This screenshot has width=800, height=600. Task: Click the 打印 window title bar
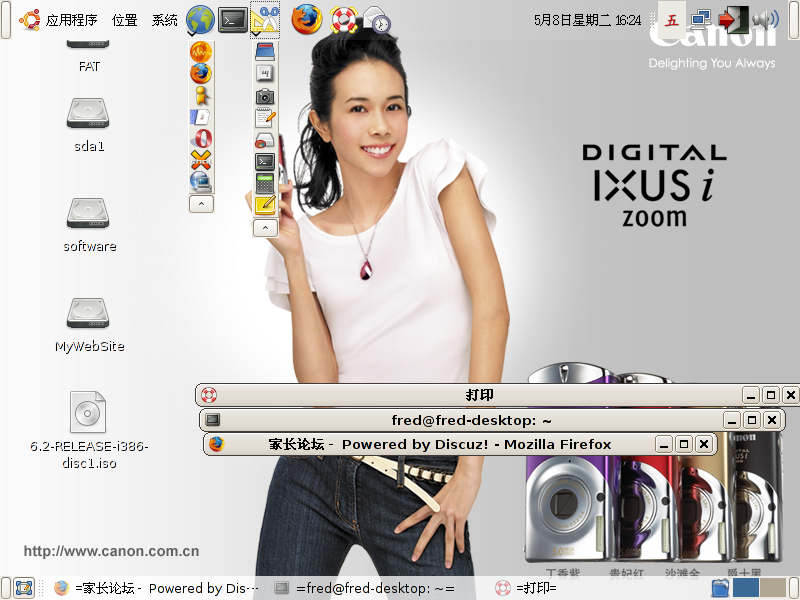coord(480,395)
